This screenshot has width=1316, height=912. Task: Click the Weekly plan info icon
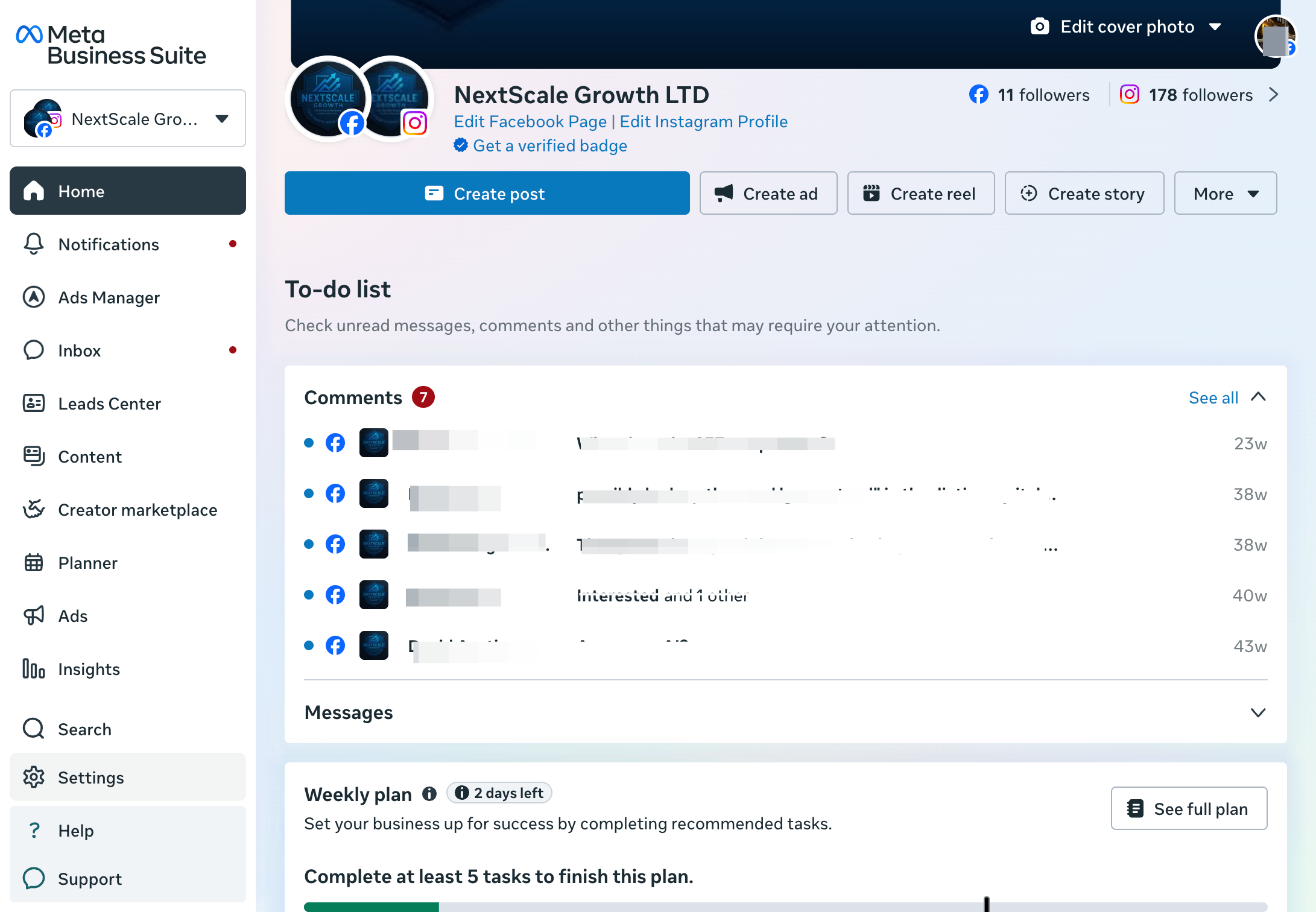coord(429,794)
